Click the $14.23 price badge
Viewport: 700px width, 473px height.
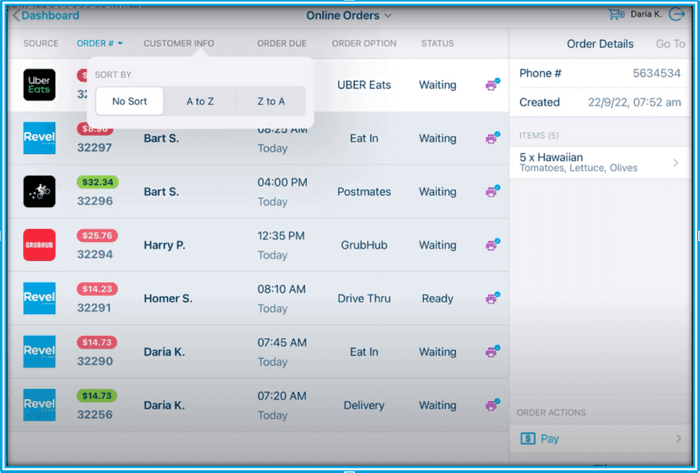click(97, 289)
